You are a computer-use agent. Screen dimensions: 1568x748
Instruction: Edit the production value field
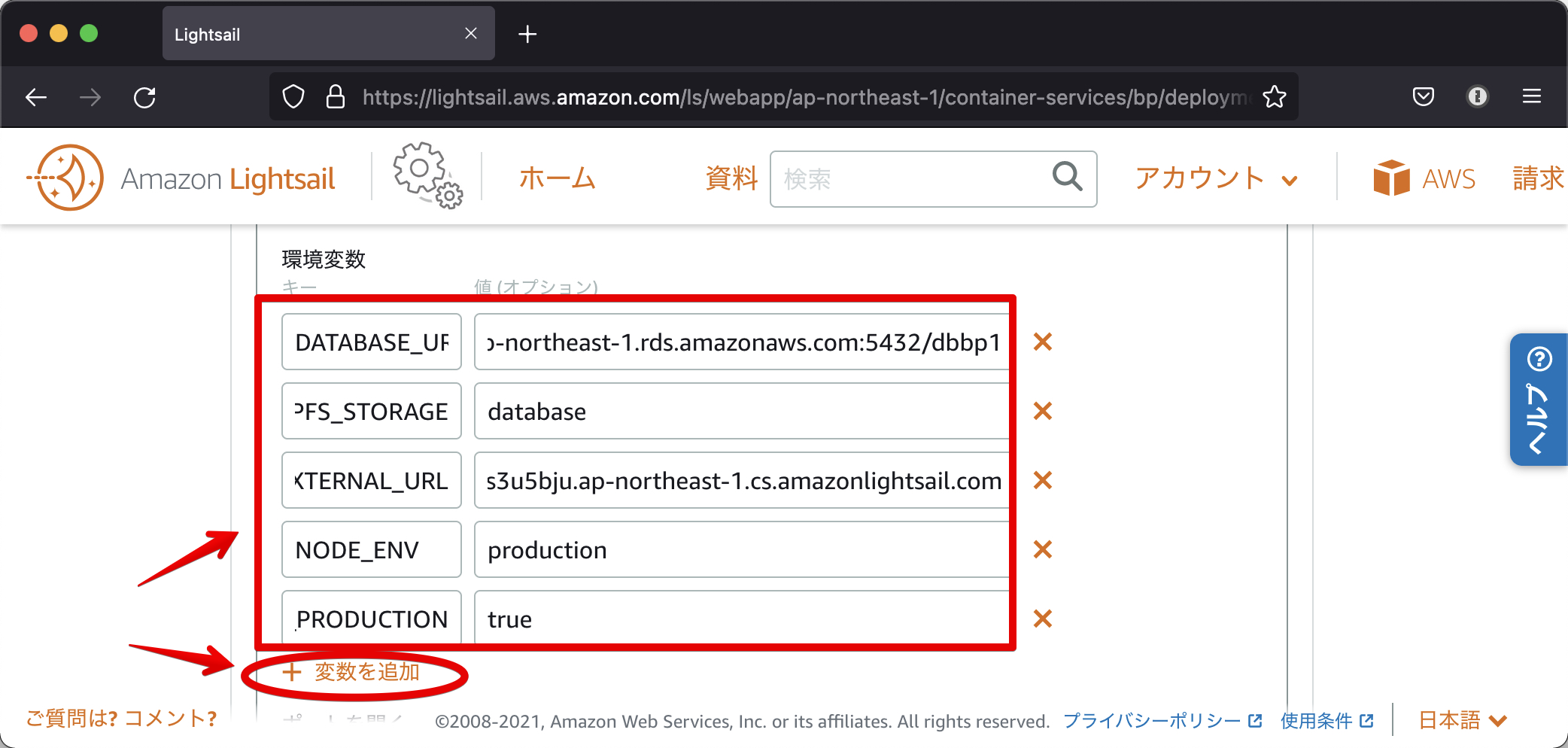click(x=743, y=549)
